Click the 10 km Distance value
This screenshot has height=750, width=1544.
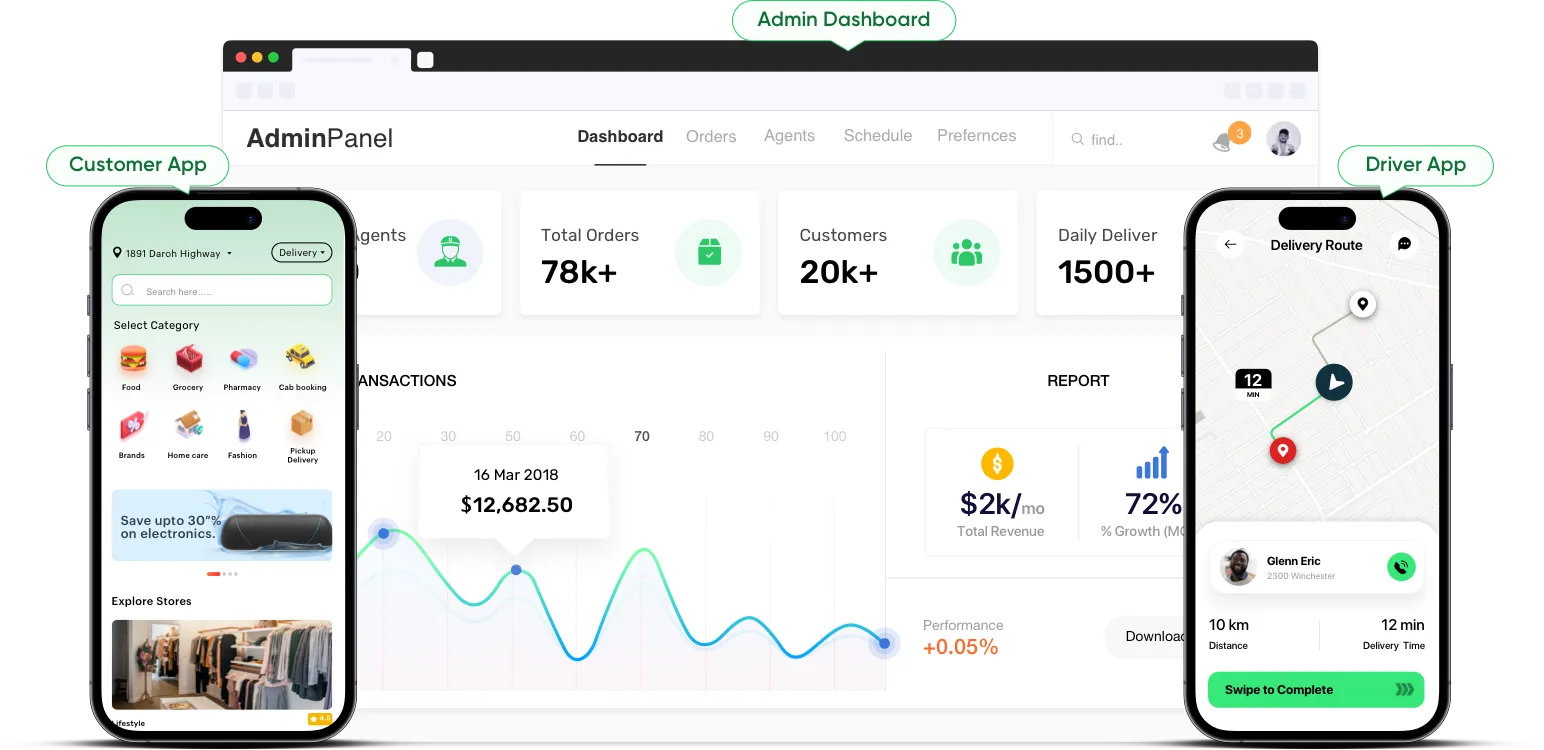click(x=1229, y=625)
